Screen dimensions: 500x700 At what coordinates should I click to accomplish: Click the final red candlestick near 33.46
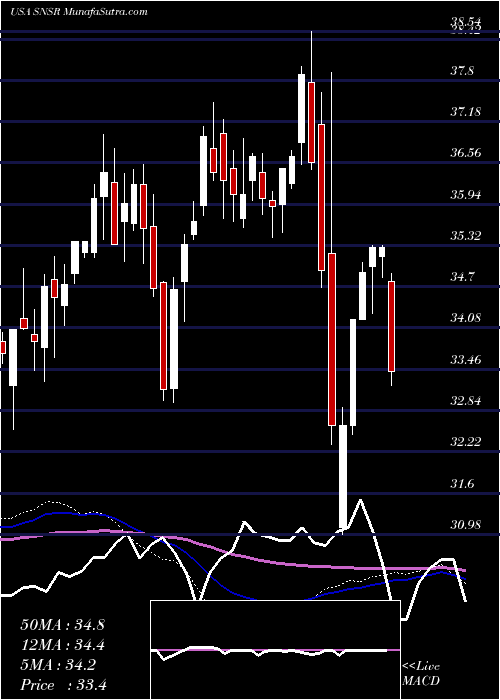(392, 326)
